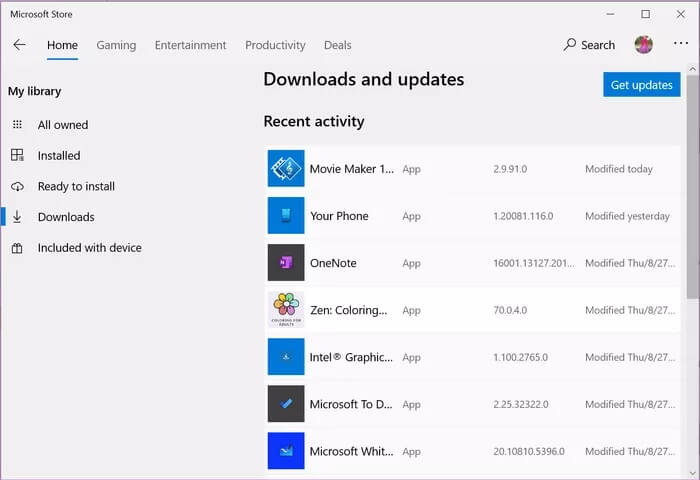Click the Microsoft To D... app name
The height and width of the screenshot is (480, 700).
351,404
